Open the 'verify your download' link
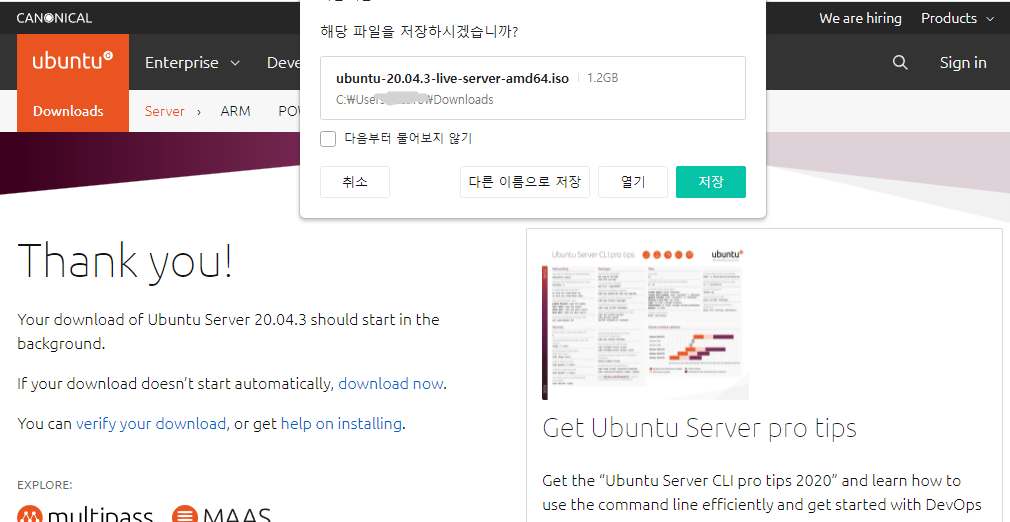1010x522 pixels. [x=151, y=424]
